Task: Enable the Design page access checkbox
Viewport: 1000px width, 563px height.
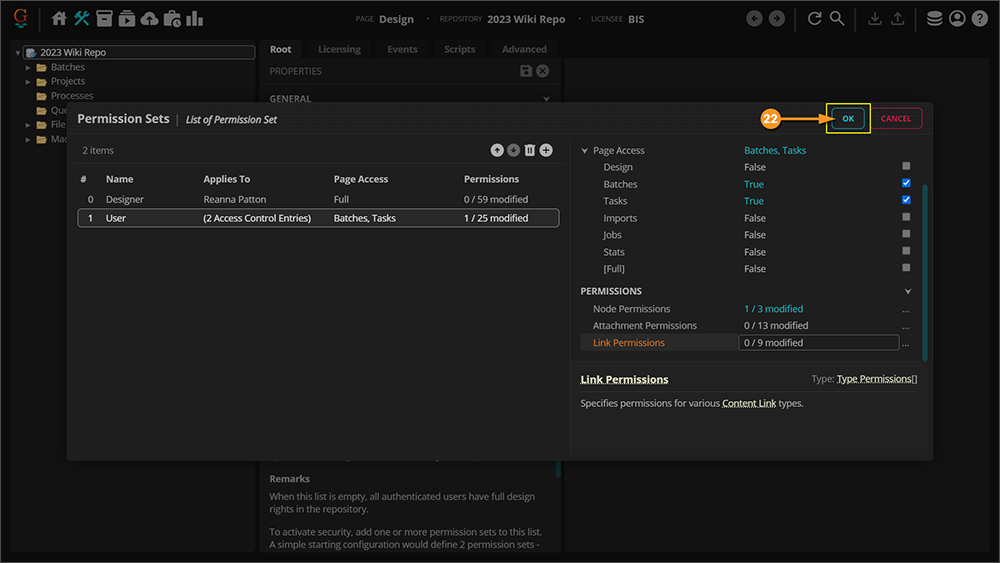Action: pyautogui.click(x=906, y=167)
